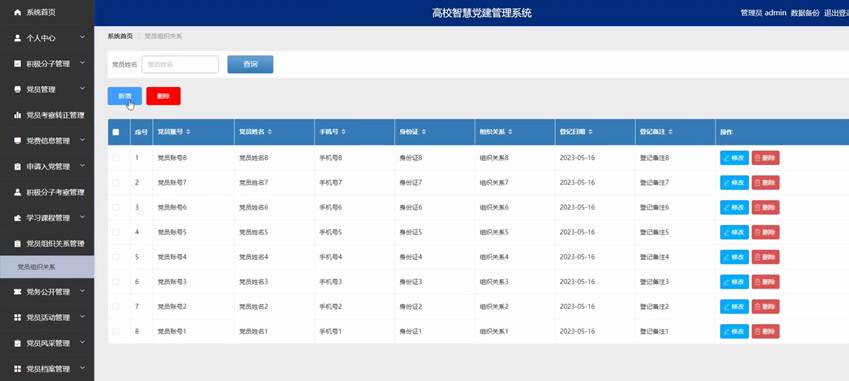Click the home icon beside 系统首页 in sidebar
849x381 pixels.
[17, 12]
